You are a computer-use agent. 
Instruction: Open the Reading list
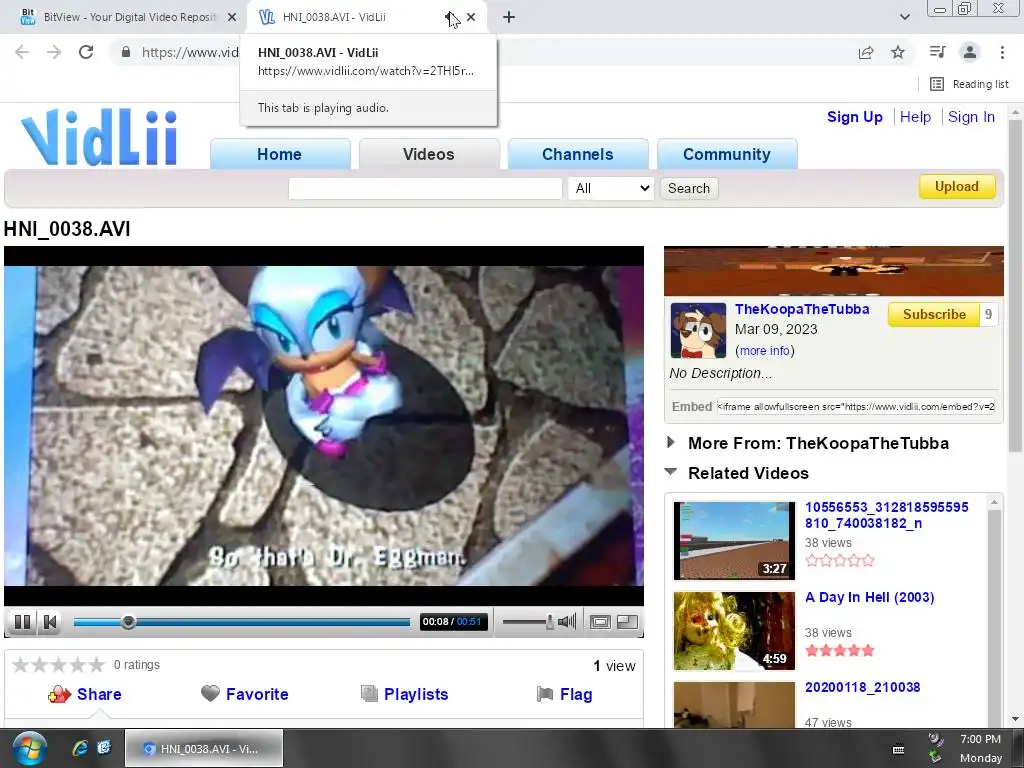pos(969,84)
